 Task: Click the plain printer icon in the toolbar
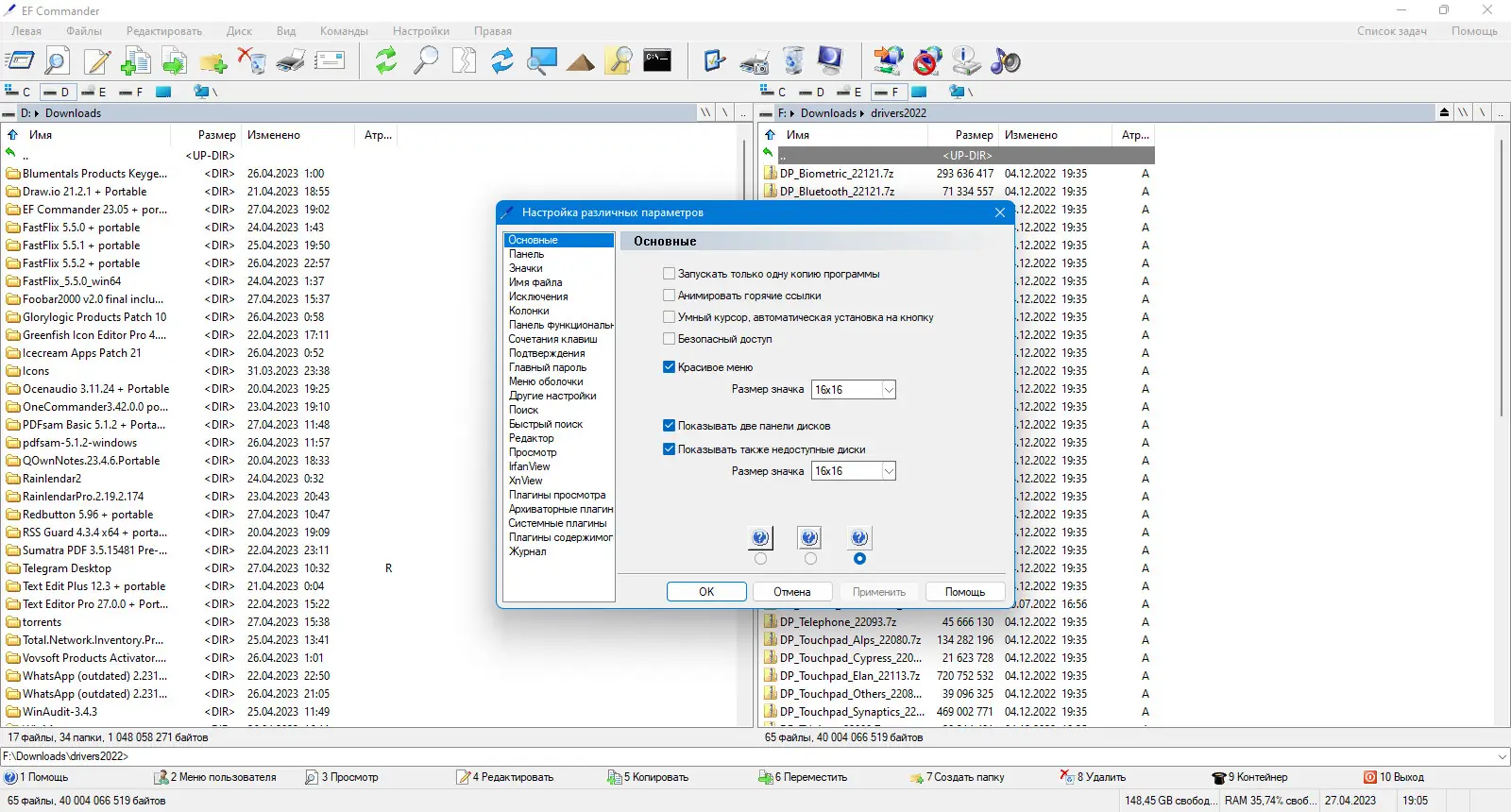point(291,61)
